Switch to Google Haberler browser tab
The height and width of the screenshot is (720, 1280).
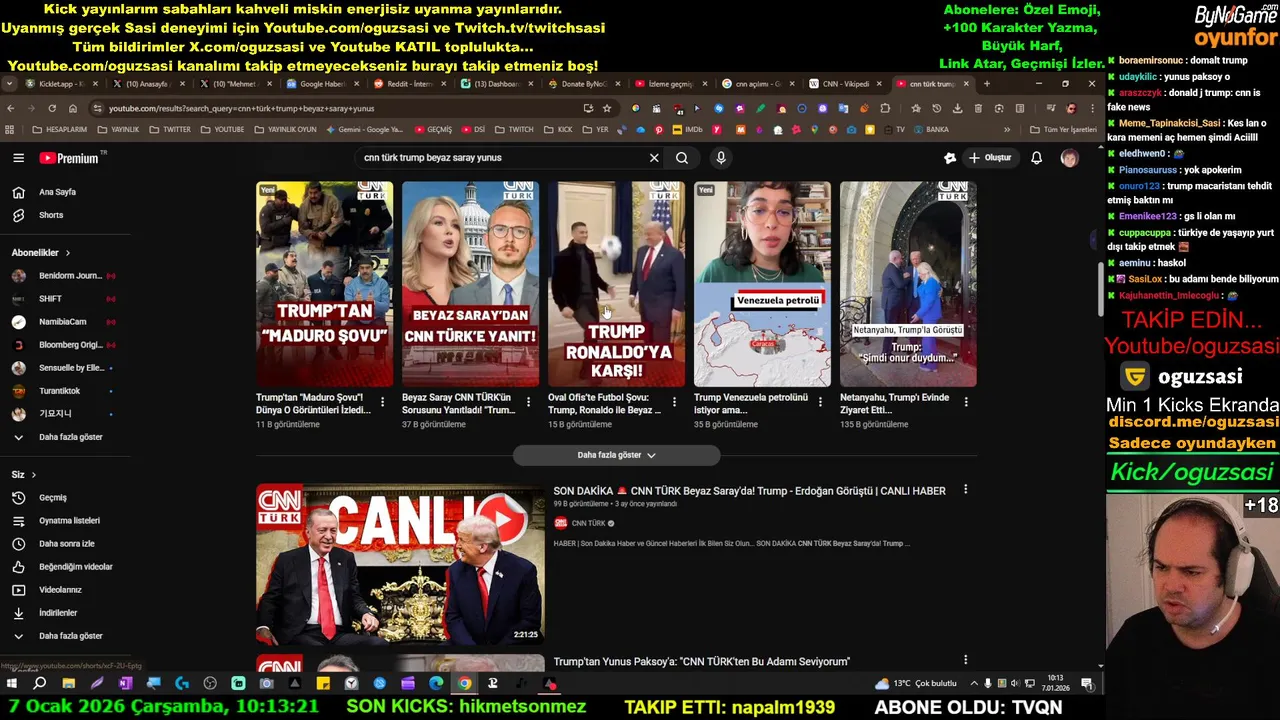pyautogui.click(x=321, y=84)
